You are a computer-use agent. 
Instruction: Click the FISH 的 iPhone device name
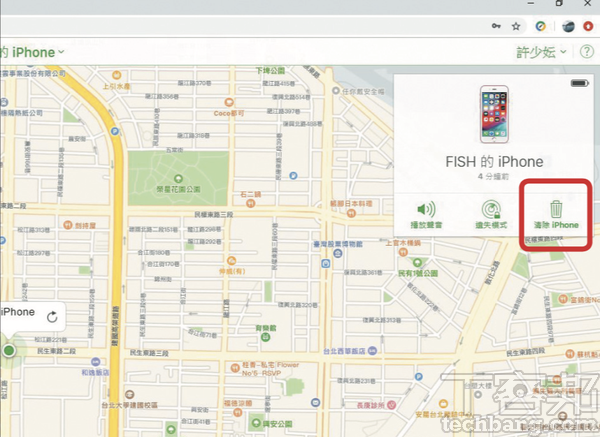(494, 162)
